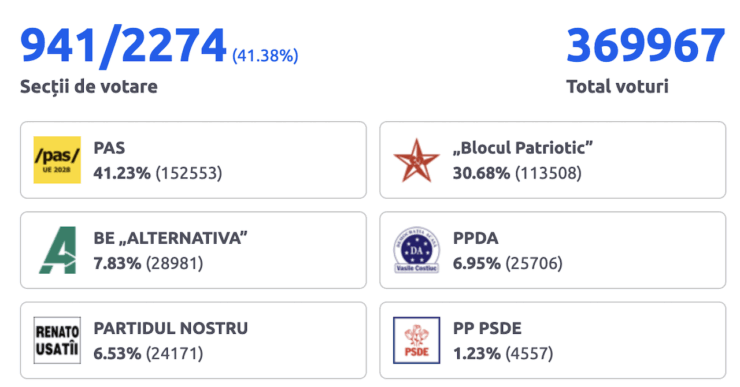Click the Renato Usatîi party logo

click(57, 340)
